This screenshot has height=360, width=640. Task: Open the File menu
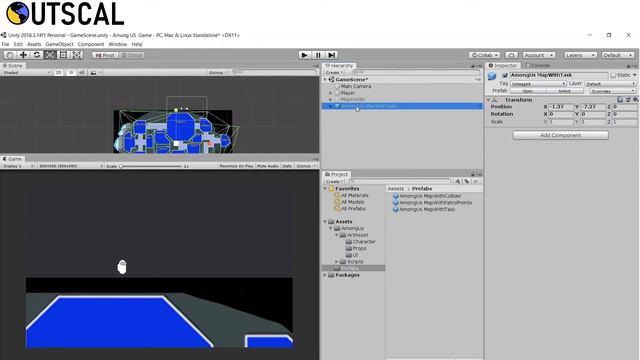point(5,44)
